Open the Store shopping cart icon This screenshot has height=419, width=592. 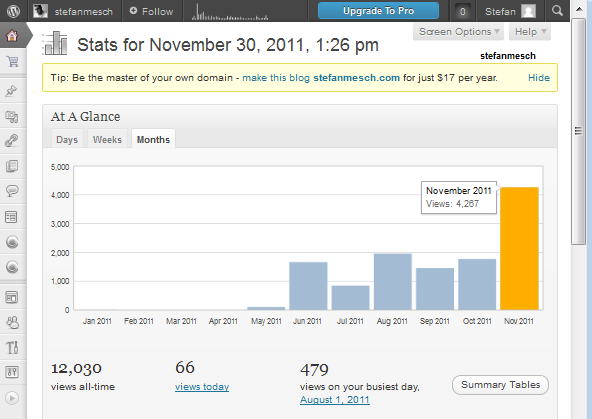(x=12, y=62)
